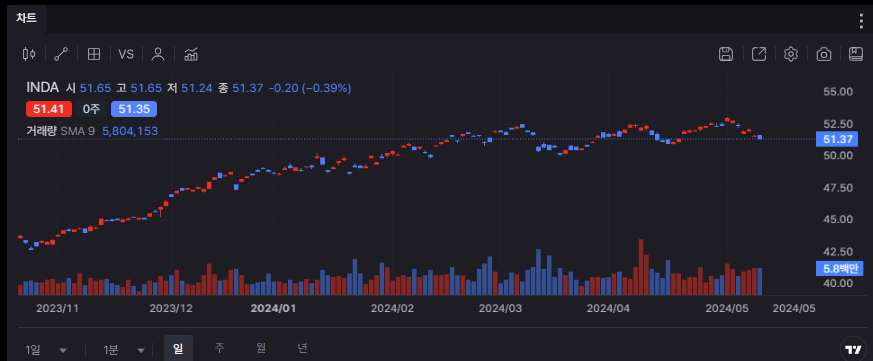873x361 pixels.
Task: Click the 51.37 current price tag
Action: tap(837, 139)
